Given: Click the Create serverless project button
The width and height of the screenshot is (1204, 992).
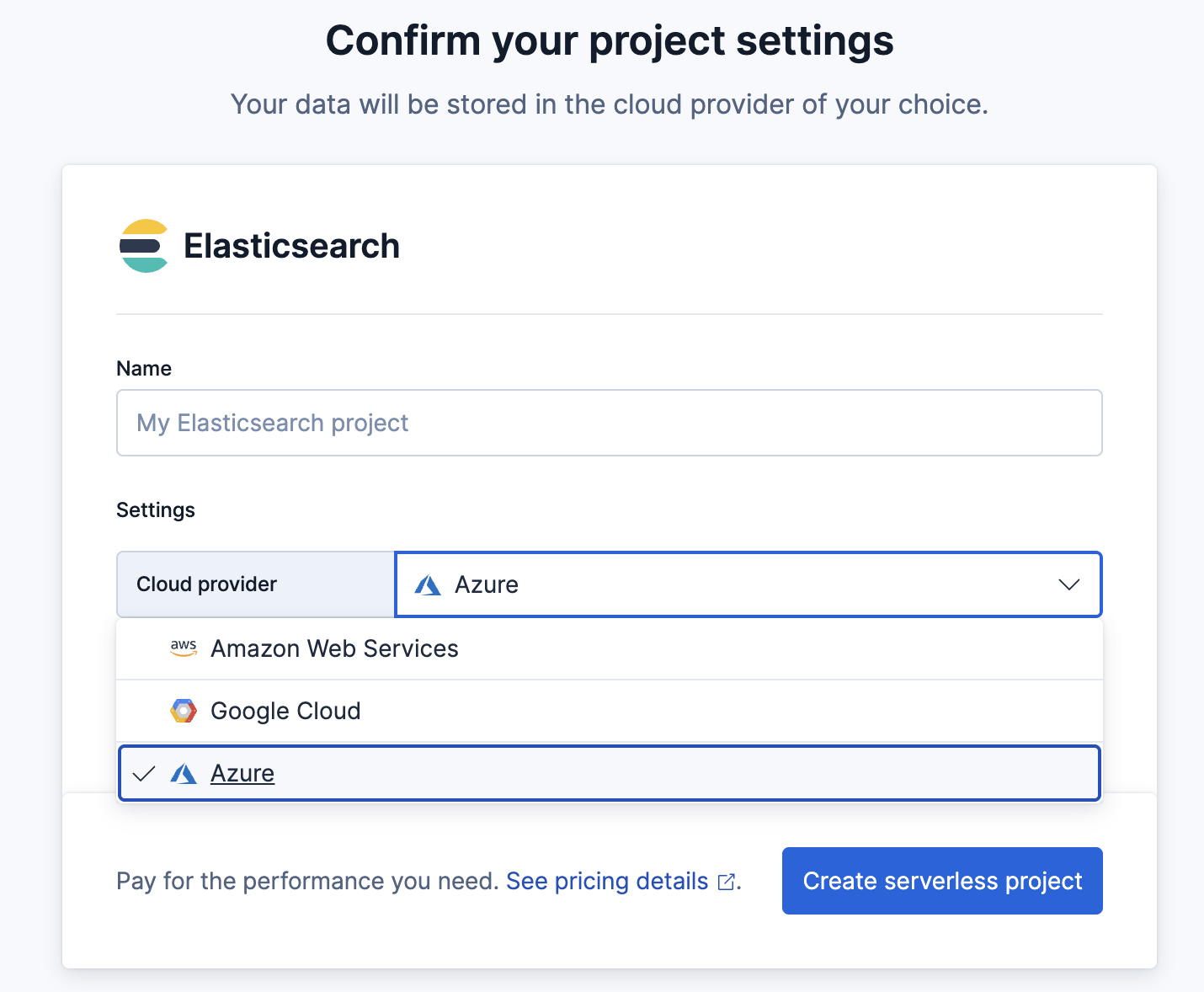Looking at the screenshot, I should coord(942,881).
